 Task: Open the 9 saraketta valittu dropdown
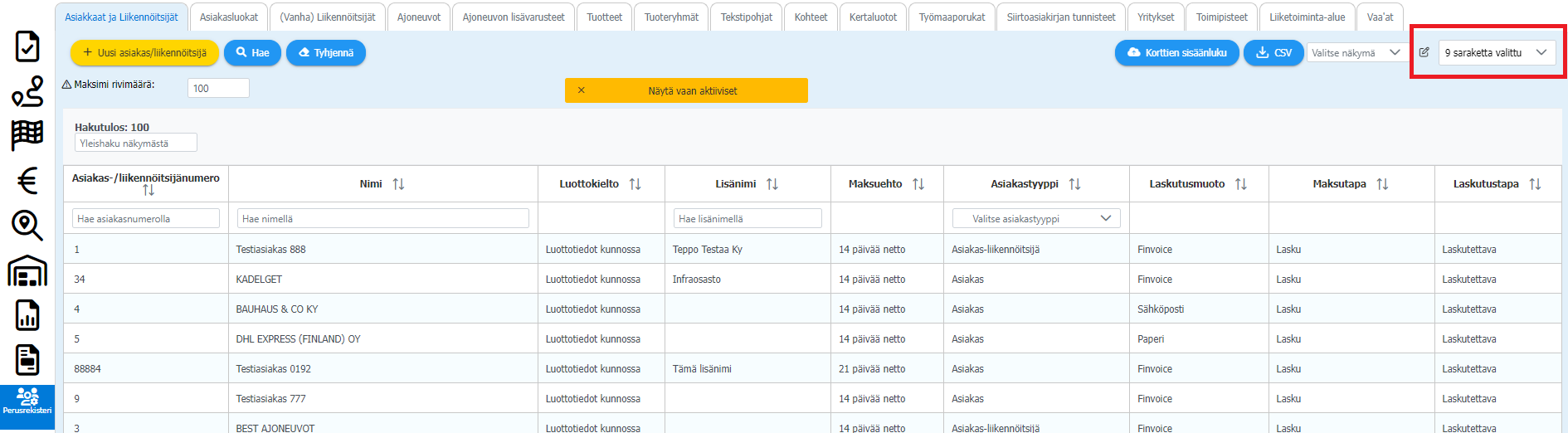coord(1496,52)
